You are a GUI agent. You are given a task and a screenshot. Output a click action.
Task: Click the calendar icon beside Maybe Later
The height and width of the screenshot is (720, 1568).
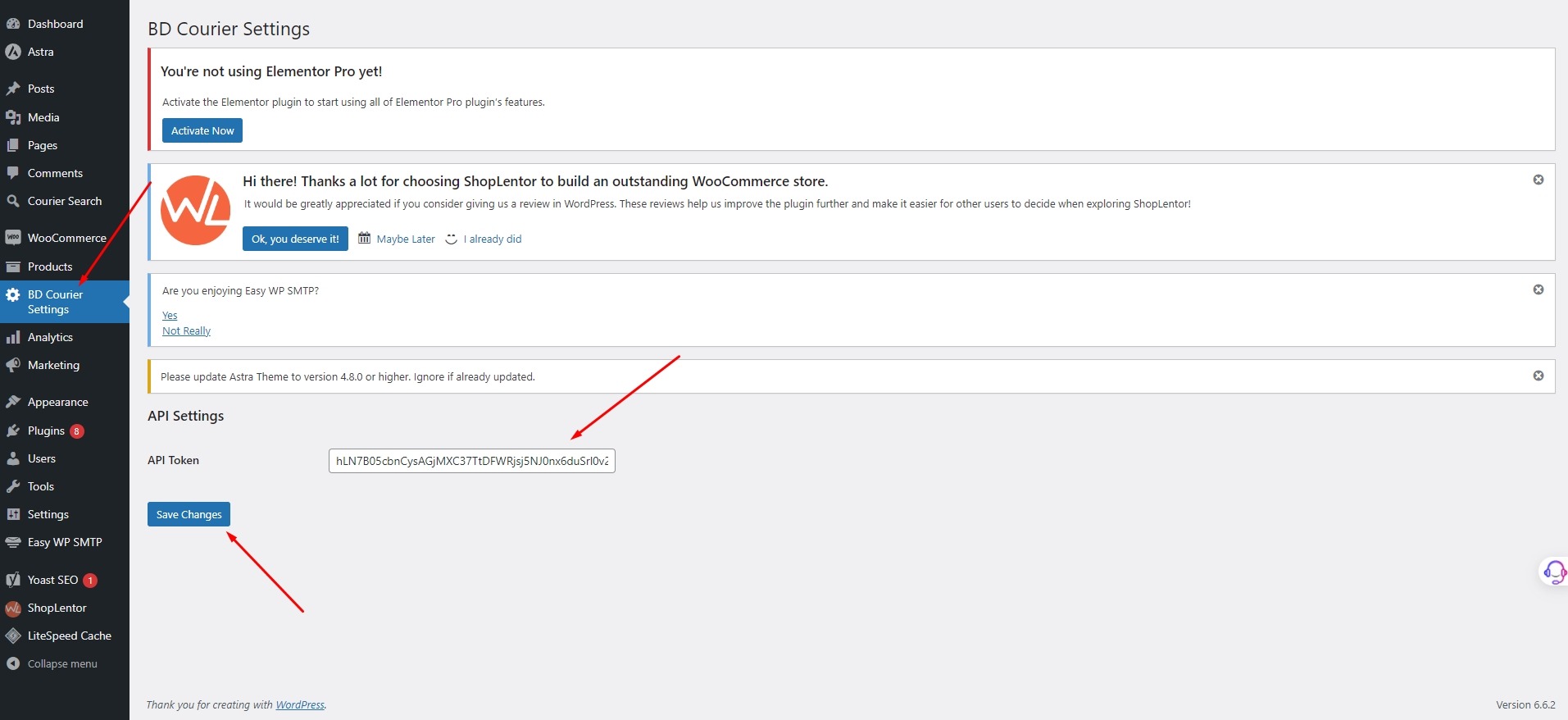point(365,239)
